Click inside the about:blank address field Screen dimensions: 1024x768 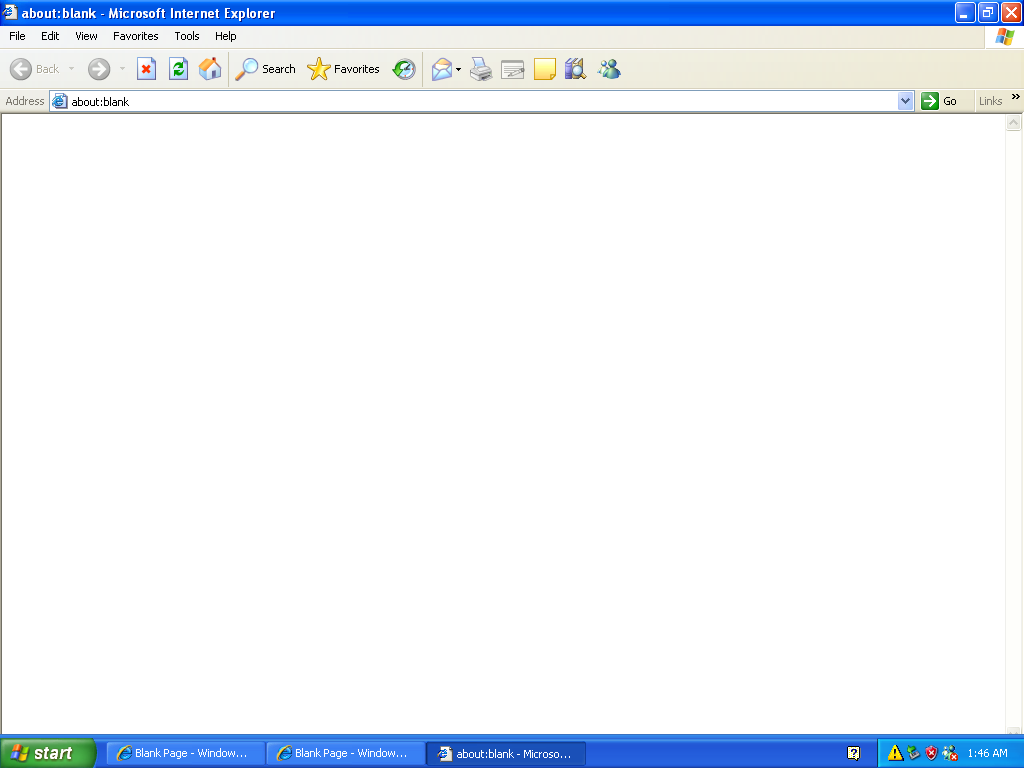(x=480, y=101)
